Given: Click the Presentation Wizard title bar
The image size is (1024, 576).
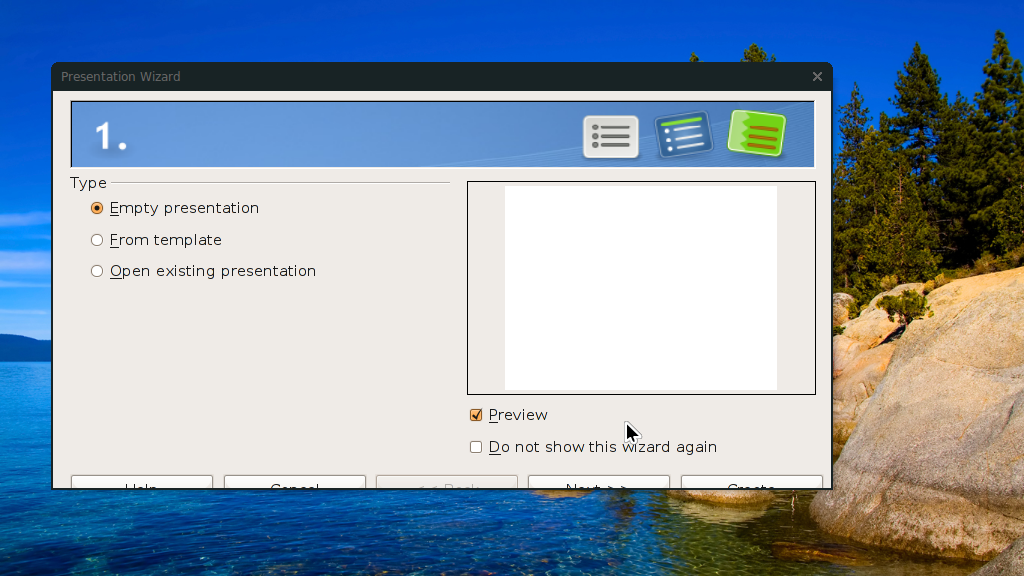Looking at the screenshot, I should tap(431, 76).
